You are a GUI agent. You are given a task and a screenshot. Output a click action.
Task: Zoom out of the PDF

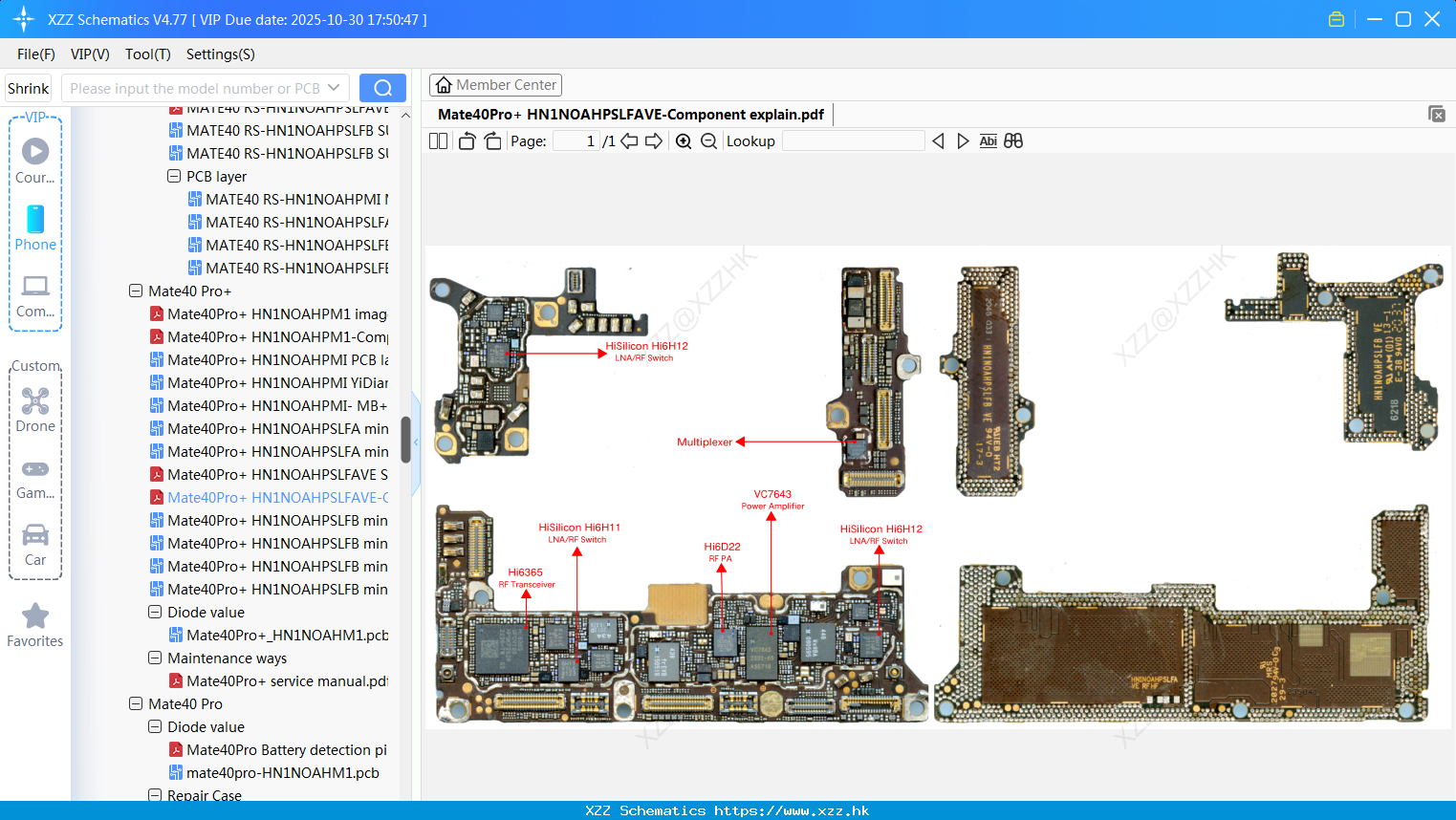708,141
